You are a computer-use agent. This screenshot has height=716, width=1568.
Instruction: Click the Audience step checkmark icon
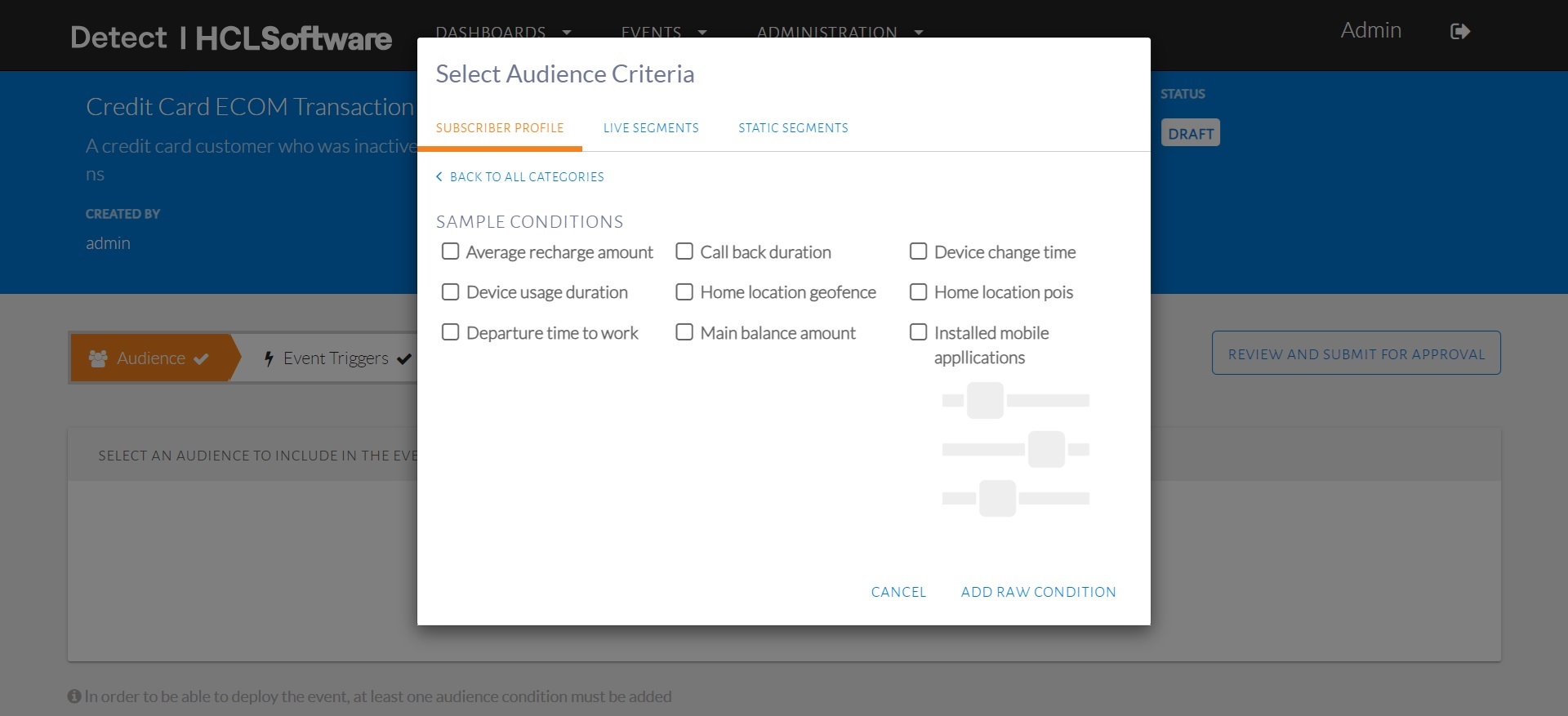click(x=202, y=358)
